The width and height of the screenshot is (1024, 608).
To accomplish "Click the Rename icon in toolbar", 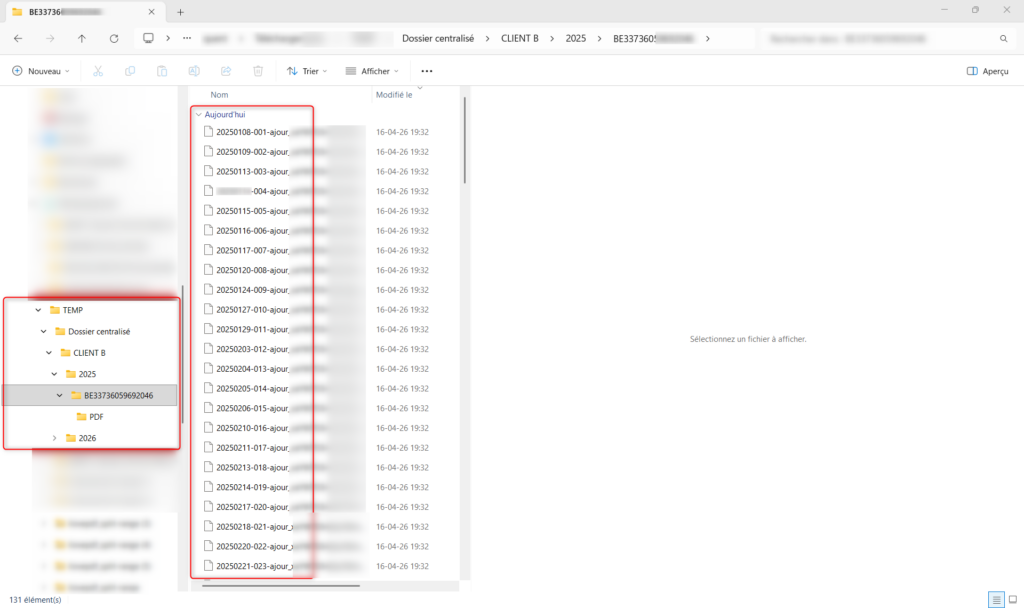I will pyautogui.click(x=194, y=71).
